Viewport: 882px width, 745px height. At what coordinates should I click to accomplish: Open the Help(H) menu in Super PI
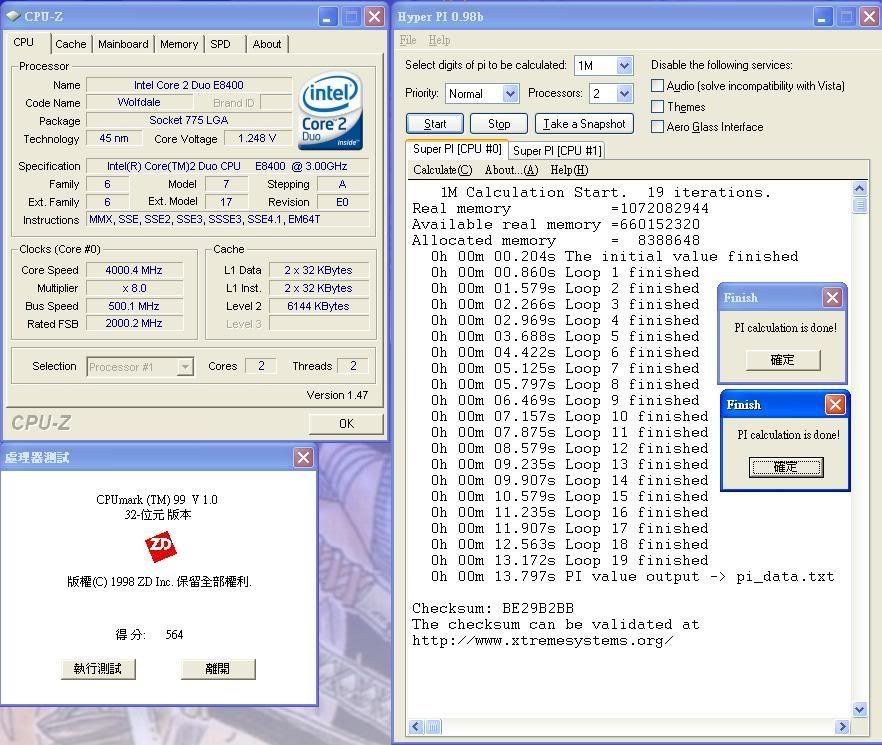(569, 170)
